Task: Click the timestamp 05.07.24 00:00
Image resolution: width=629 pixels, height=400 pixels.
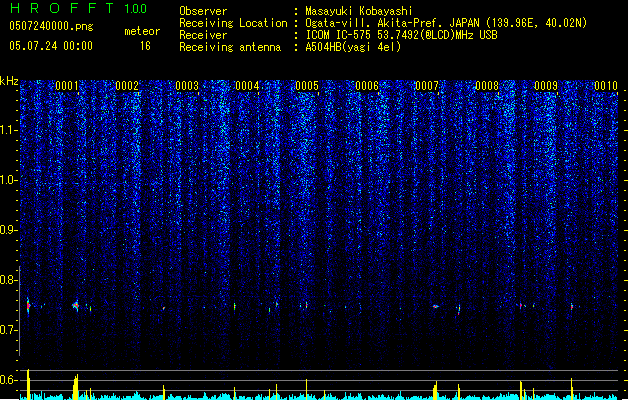Action: 51,46
